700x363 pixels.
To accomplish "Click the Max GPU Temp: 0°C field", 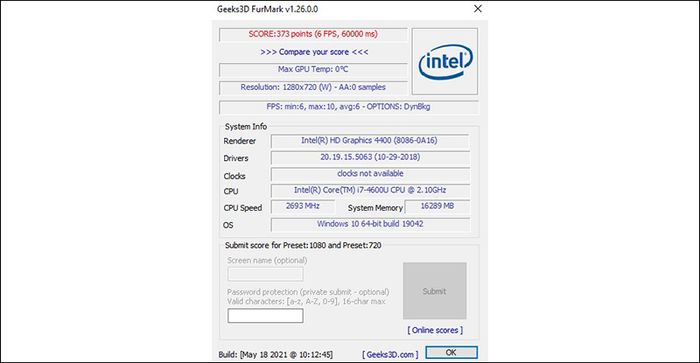I will (x=313, y=69).
